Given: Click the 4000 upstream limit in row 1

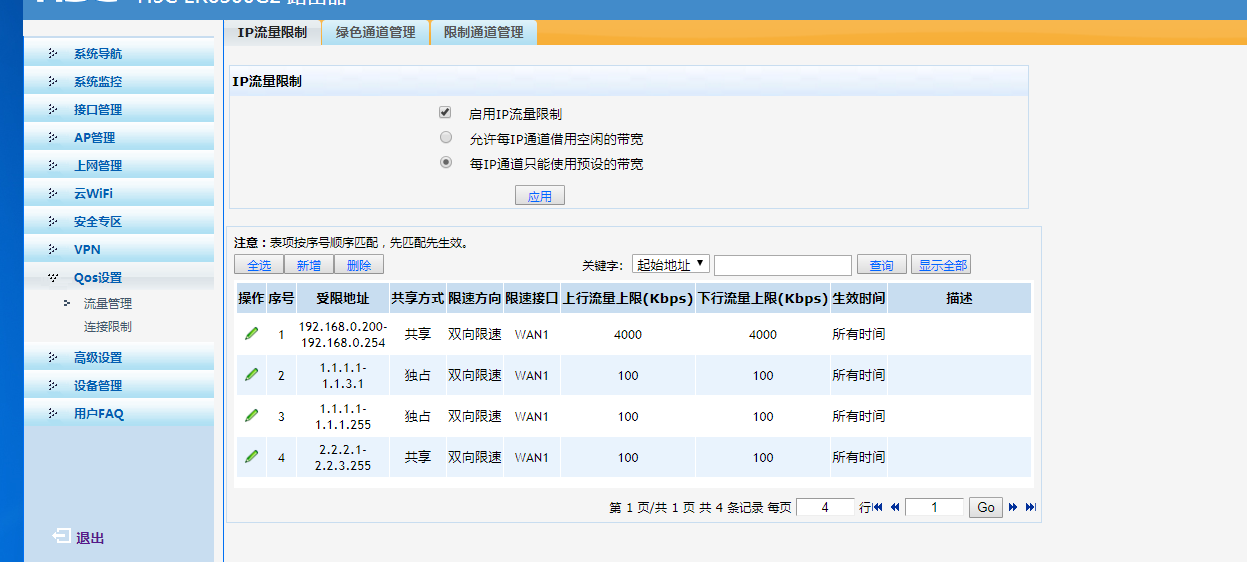Looking at the screenshot, I should click(628, 335).
